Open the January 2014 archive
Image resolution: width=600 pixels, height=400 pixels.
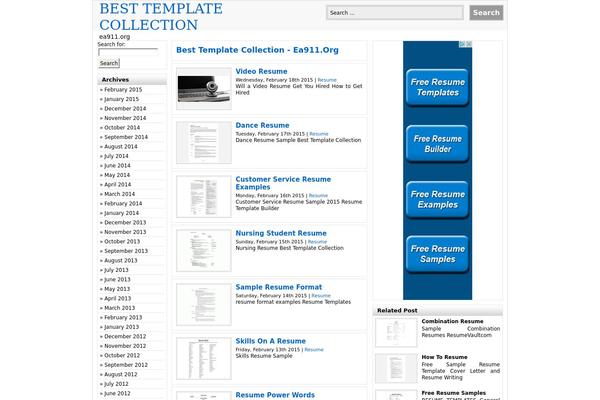(121, 213)
